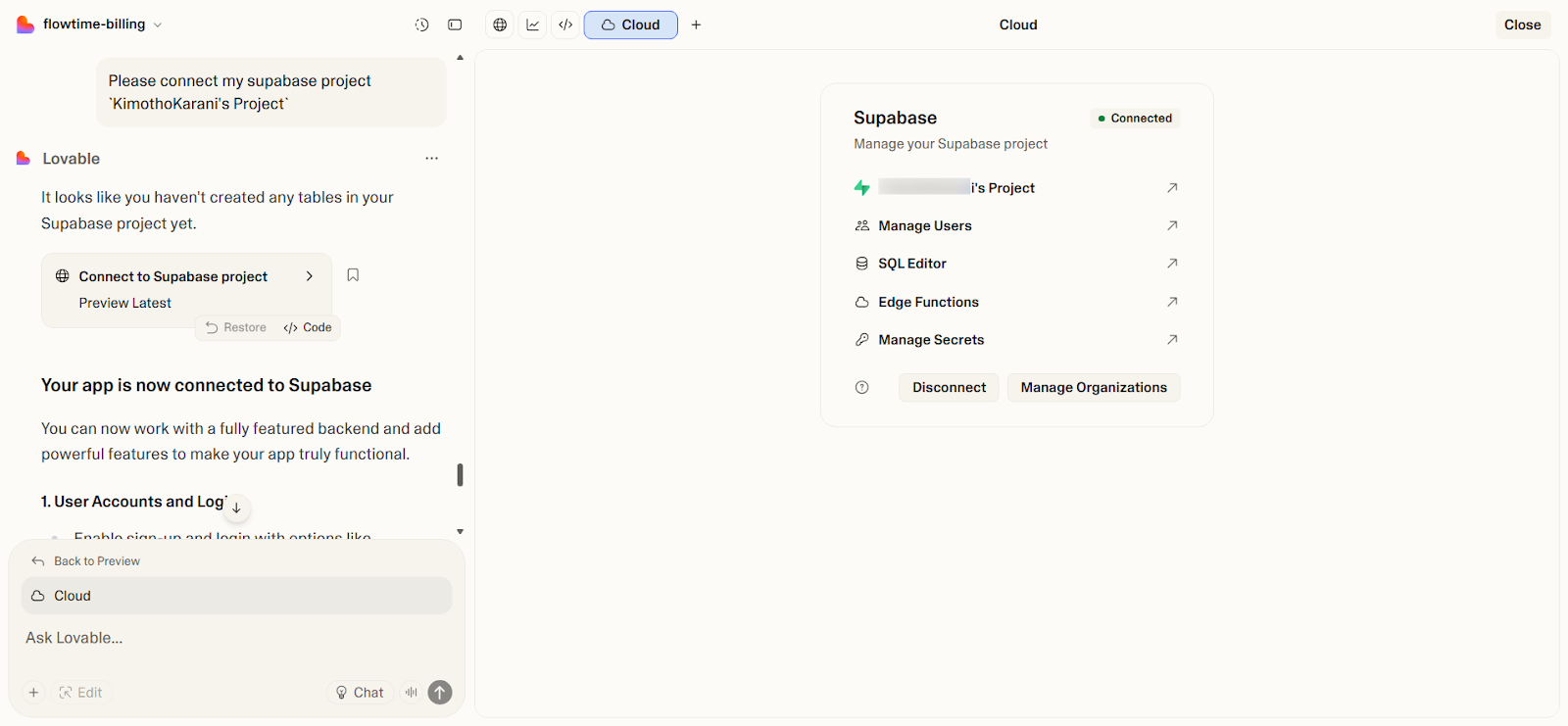Image resolution: width=1568 pixels, height=726 pixels.
Task: Open the Lovable message options menu
Action: (x=431, y=158)
